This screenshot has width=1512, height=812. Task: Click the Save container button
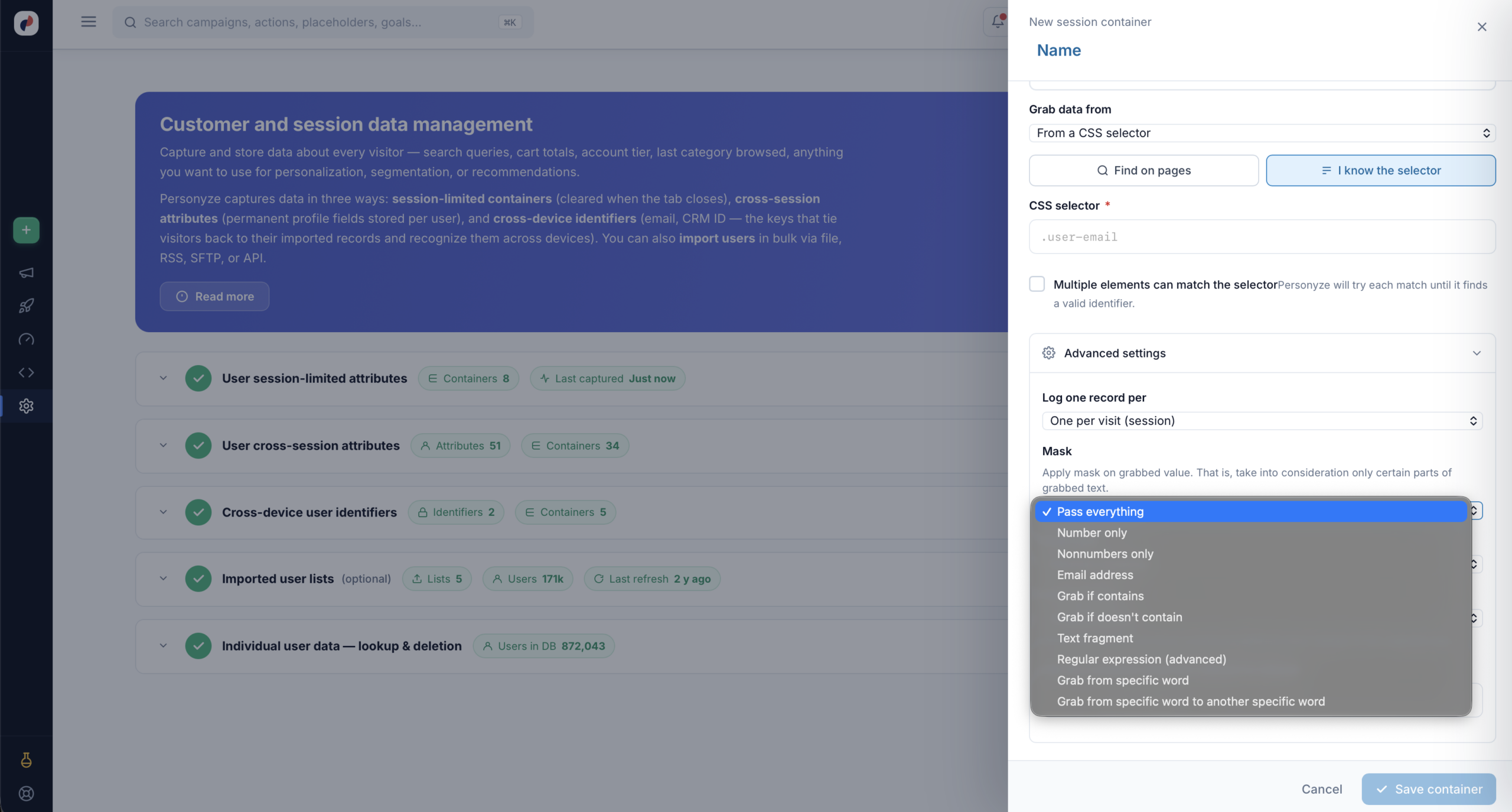(1428, 789)
